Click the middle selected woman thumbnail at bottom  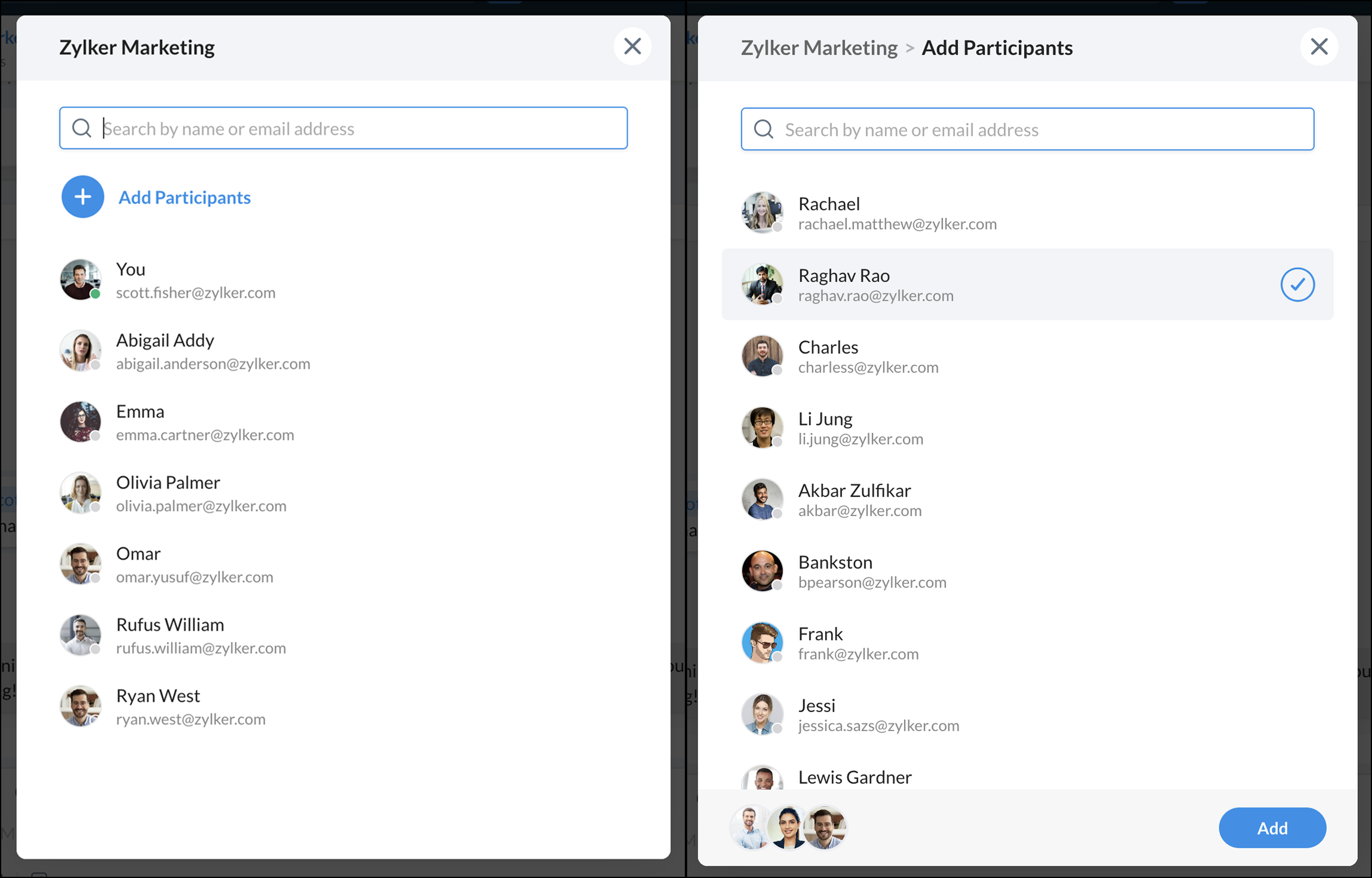(x=787, y=828)
